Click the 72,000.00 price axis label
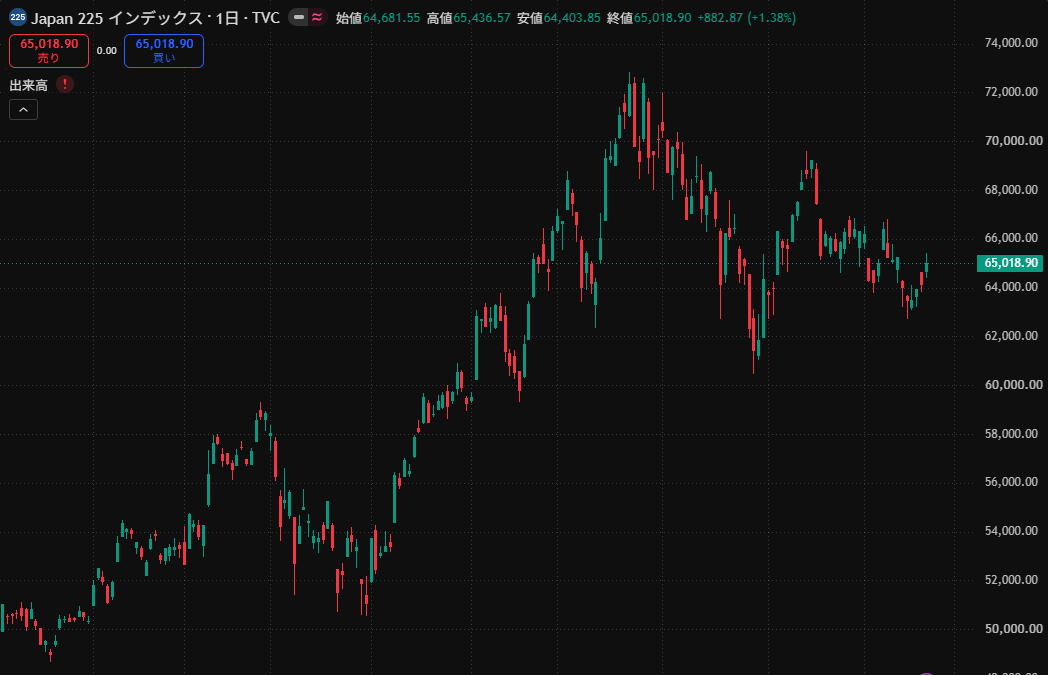 tap(1011, 92)
